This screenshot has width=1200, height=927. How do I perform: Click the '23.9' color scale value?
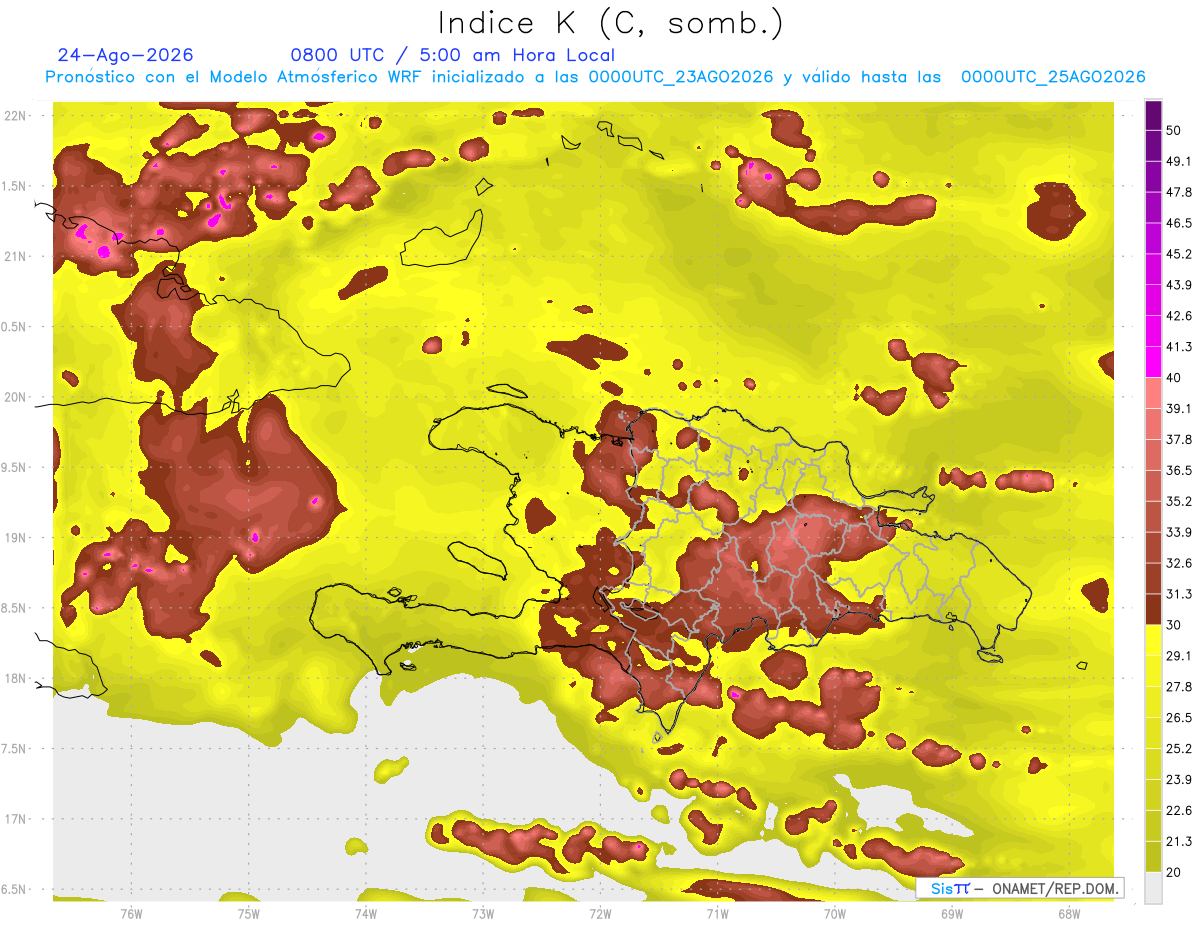(x=1179, y=779)
